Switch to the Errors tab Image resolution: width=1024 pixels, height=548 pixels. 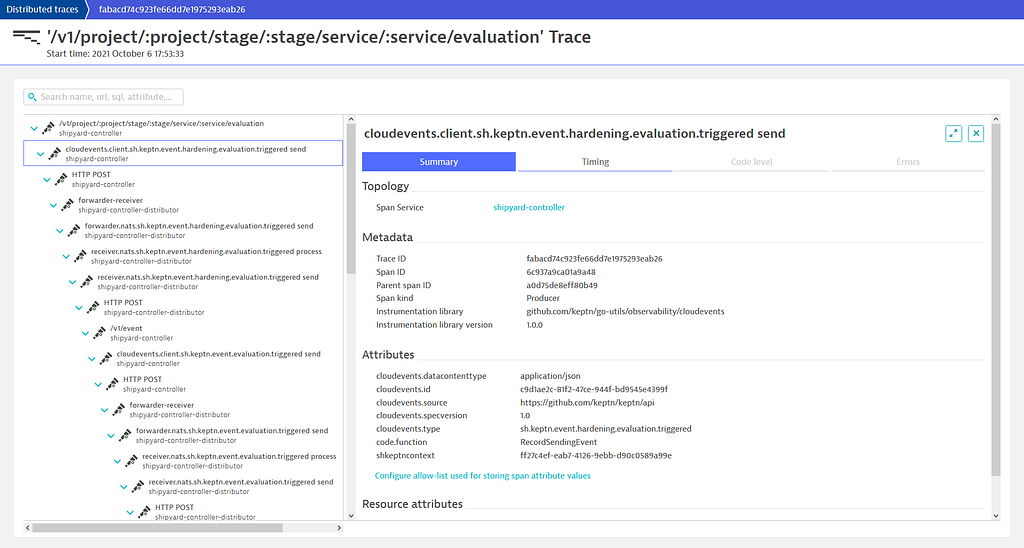(x=908, y=161)
